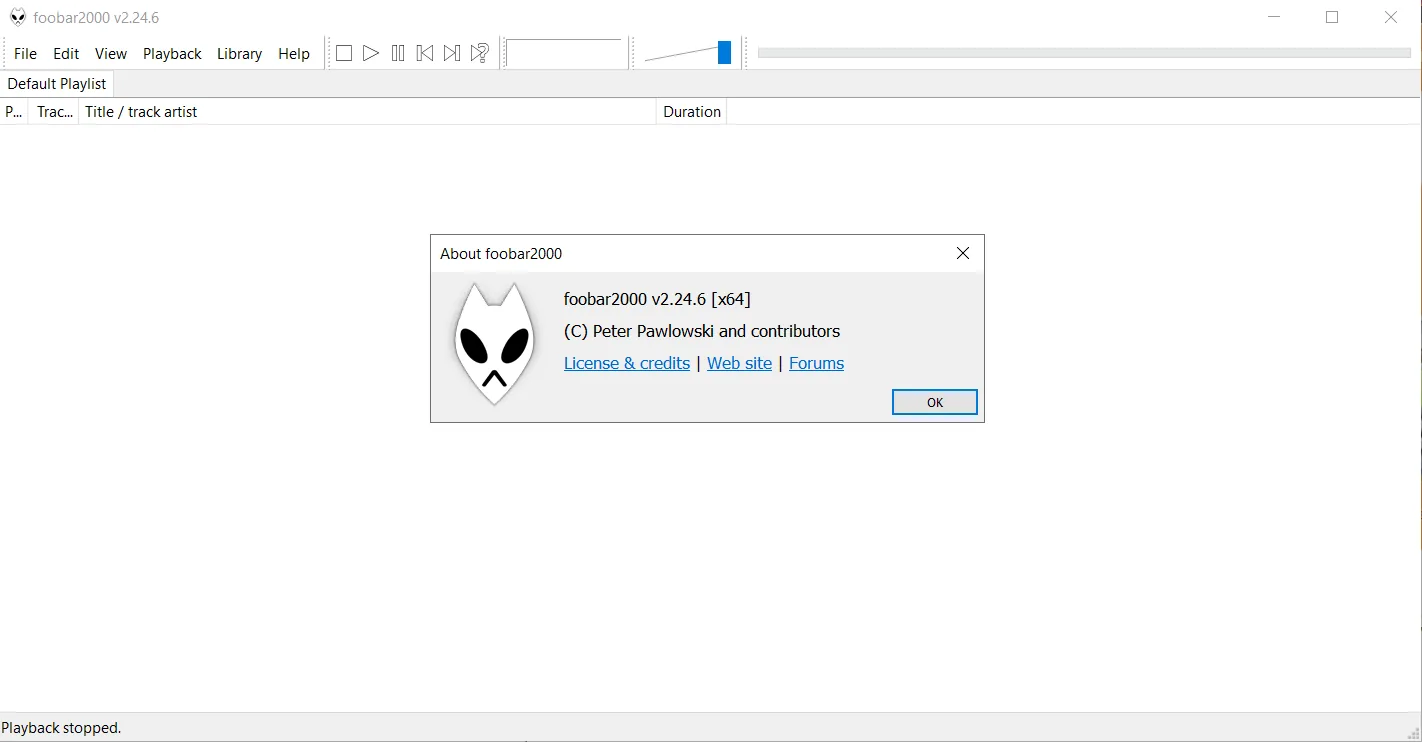The image size is (1422, 742).
Task: Maximize the foobar2000 window
Action: point(1332,17)
